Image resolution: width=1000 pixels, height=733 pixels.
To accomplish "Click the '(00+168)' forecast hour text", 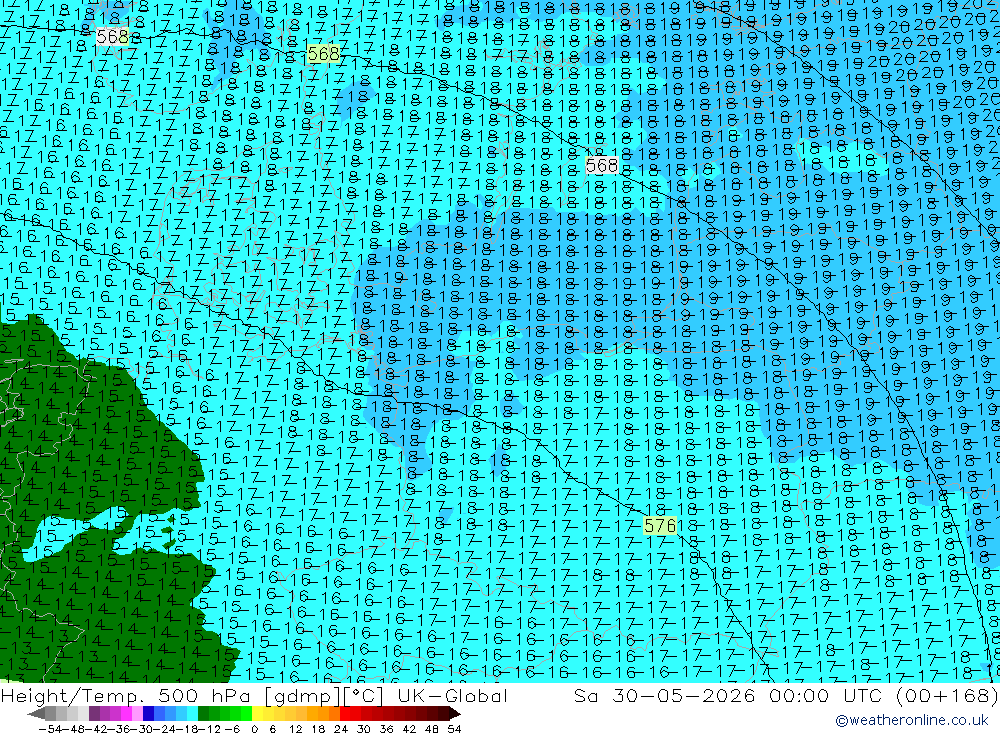I will [948, 696].
